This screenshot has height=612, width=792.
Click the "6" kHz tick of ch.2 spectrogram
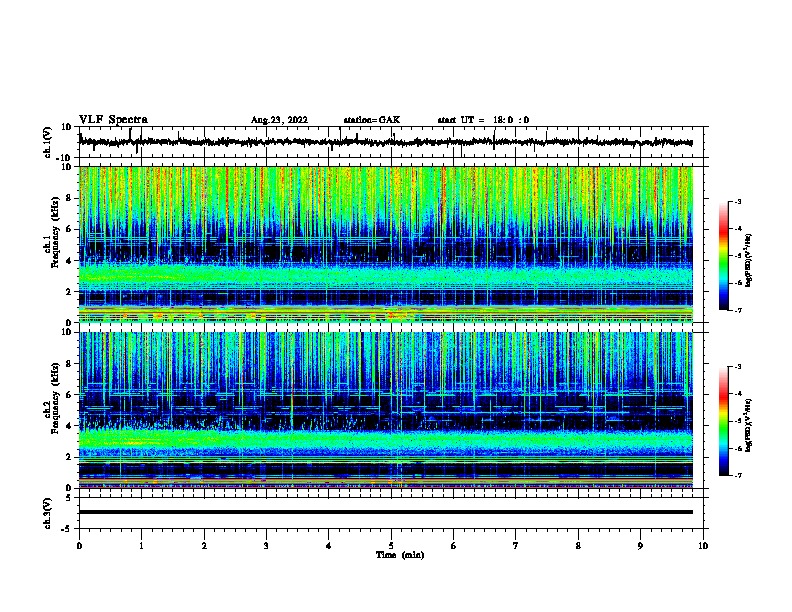(69, 395)
